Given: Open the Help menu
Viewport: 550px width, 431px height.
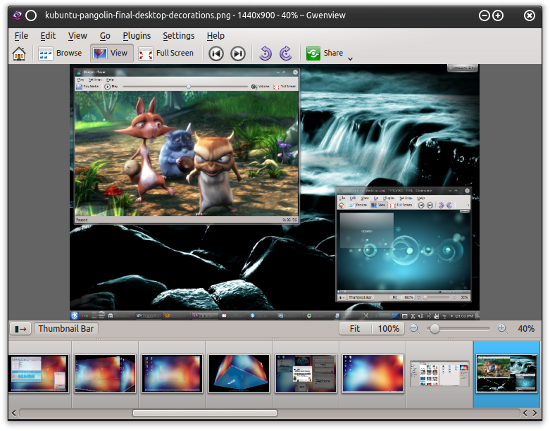Looking at the screenshot, I should point(215,36).
